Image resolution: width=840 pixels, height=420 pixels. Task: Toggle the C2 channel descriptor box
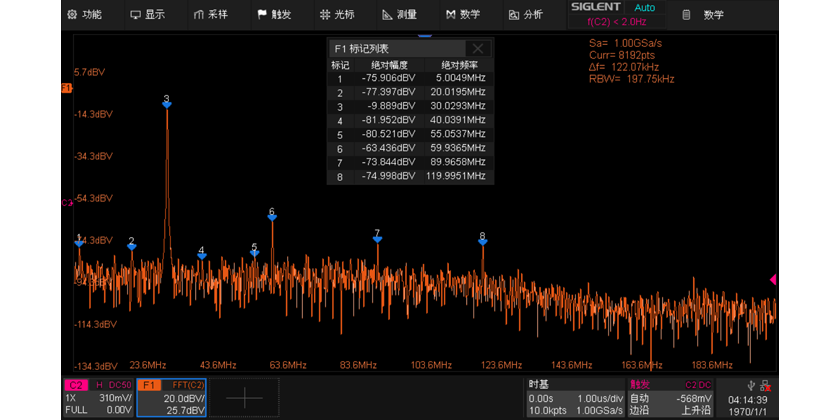coord(97,397)
